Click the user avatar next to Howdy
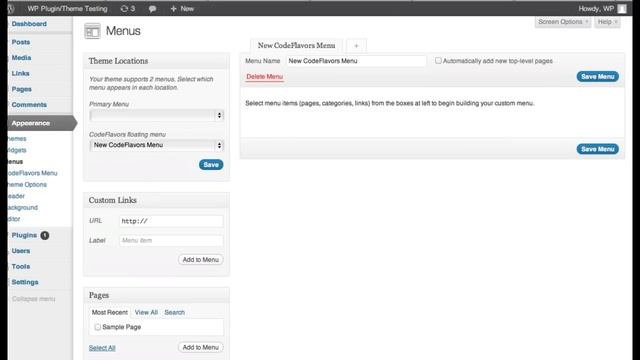 point(622,9)
